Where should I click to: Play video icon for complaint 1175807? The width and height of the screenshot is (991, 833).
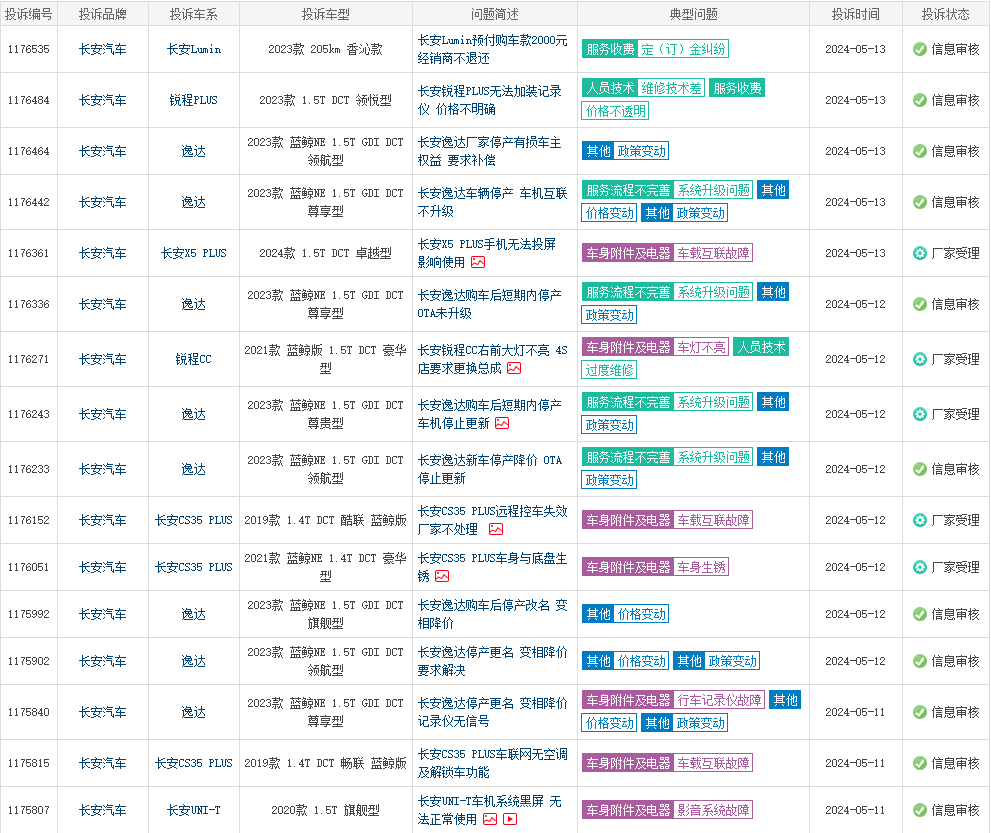pos(510,818)
